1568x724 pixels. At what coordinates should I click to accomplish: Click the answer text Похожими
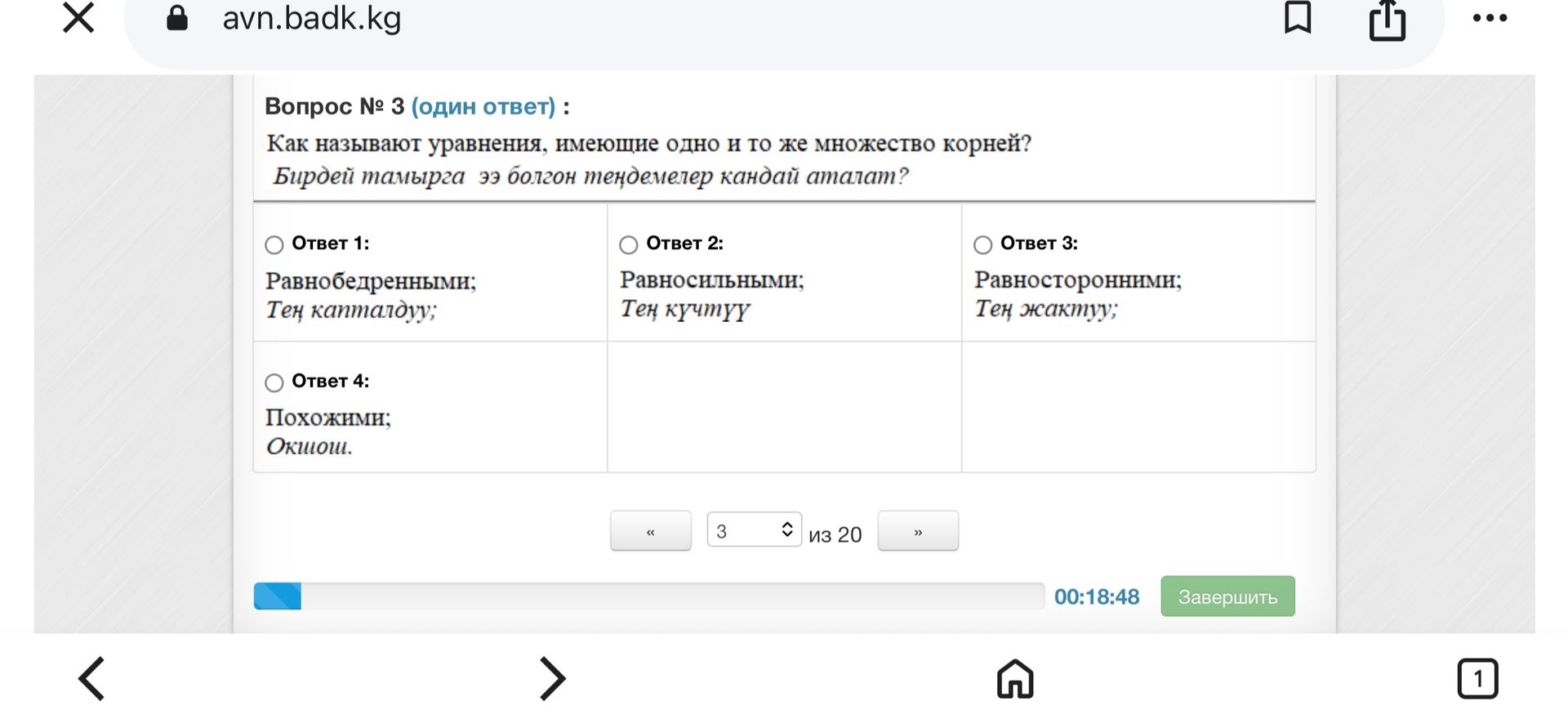(328, 418)
